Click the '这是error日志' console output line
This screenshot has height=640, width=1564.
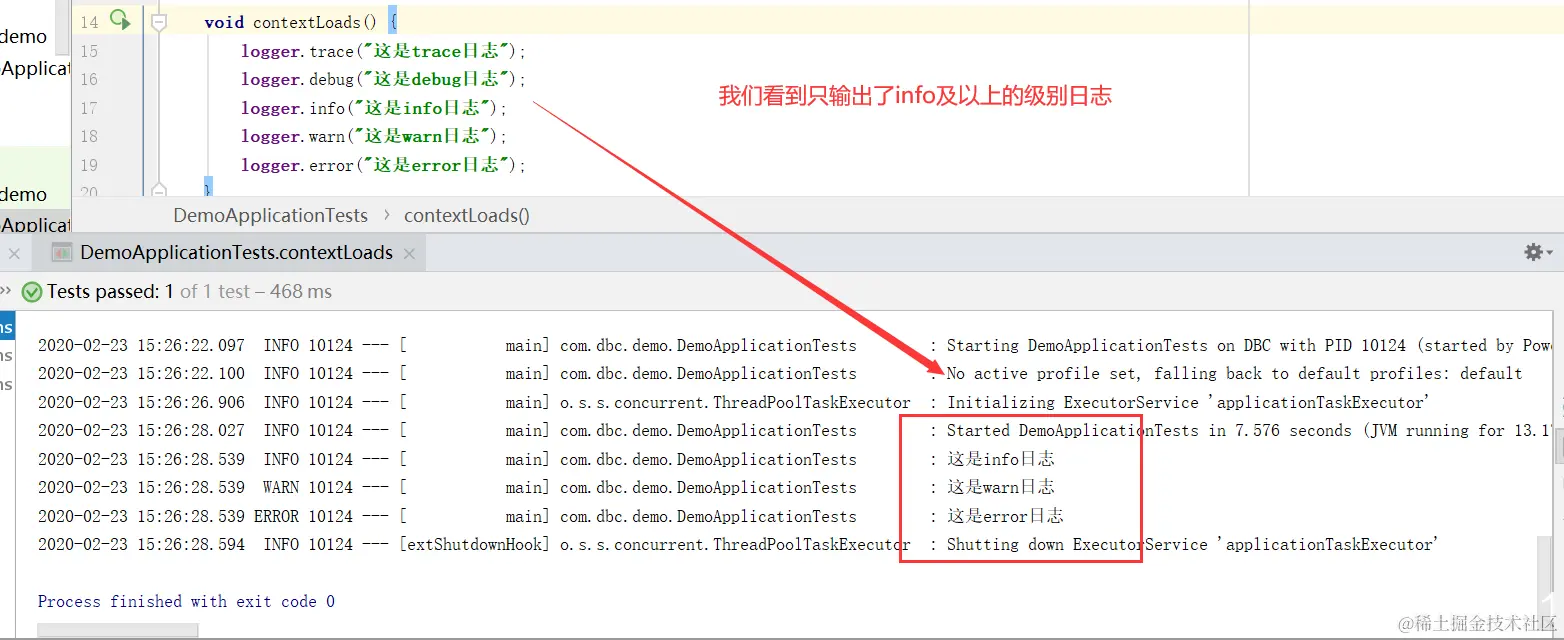click(551, 516)
